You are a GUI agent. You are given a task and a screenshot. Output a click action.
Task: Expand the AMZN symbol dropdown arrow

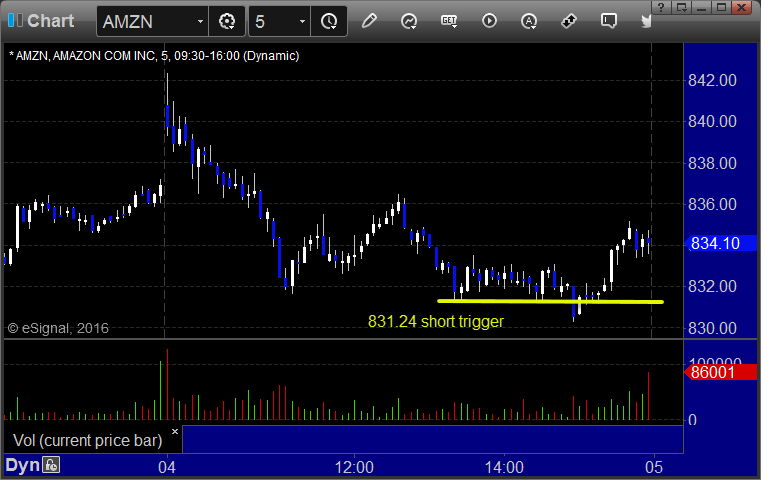click(x=200, y=22)
